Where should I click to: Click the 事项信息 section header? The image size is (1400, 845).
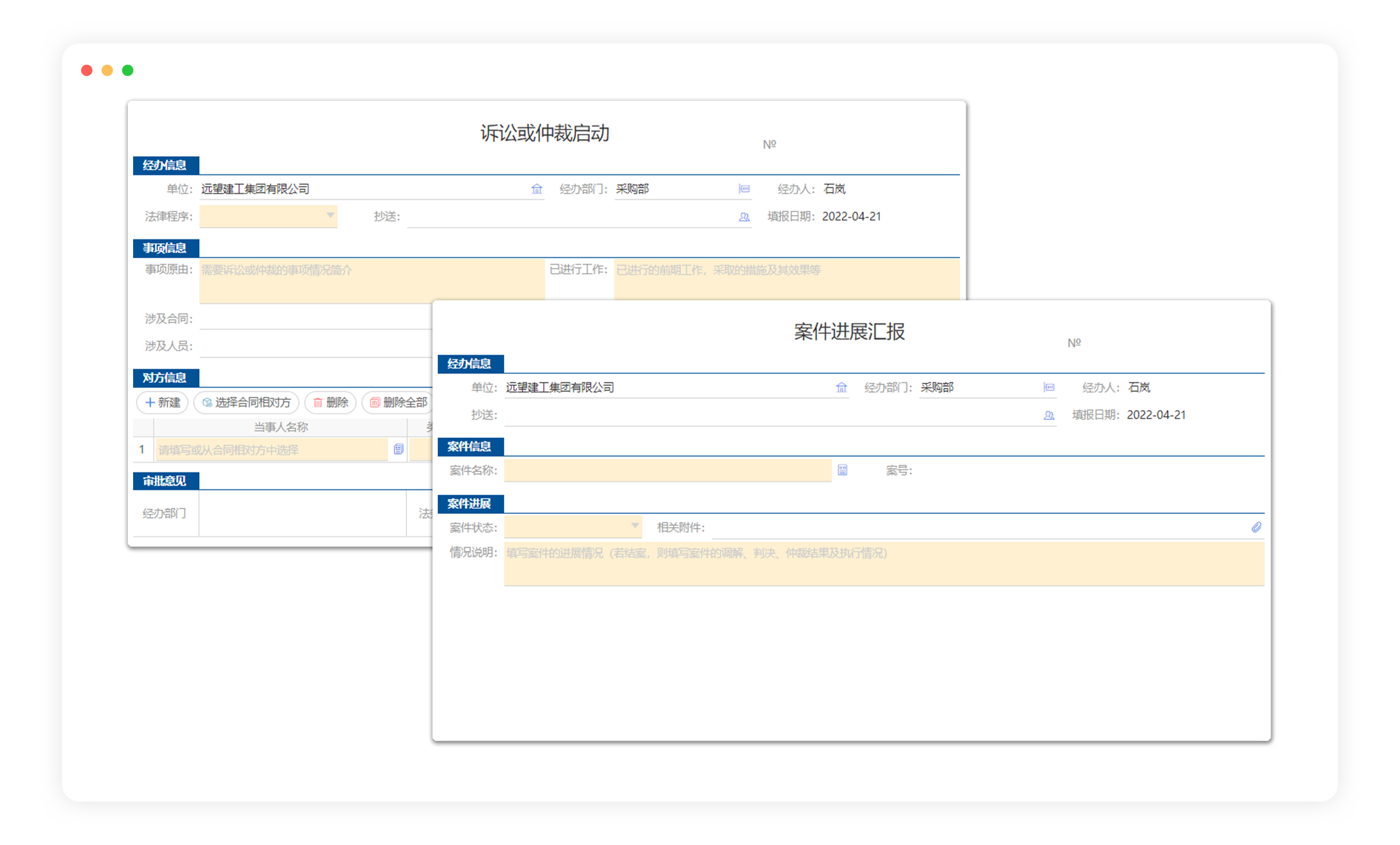165,248
